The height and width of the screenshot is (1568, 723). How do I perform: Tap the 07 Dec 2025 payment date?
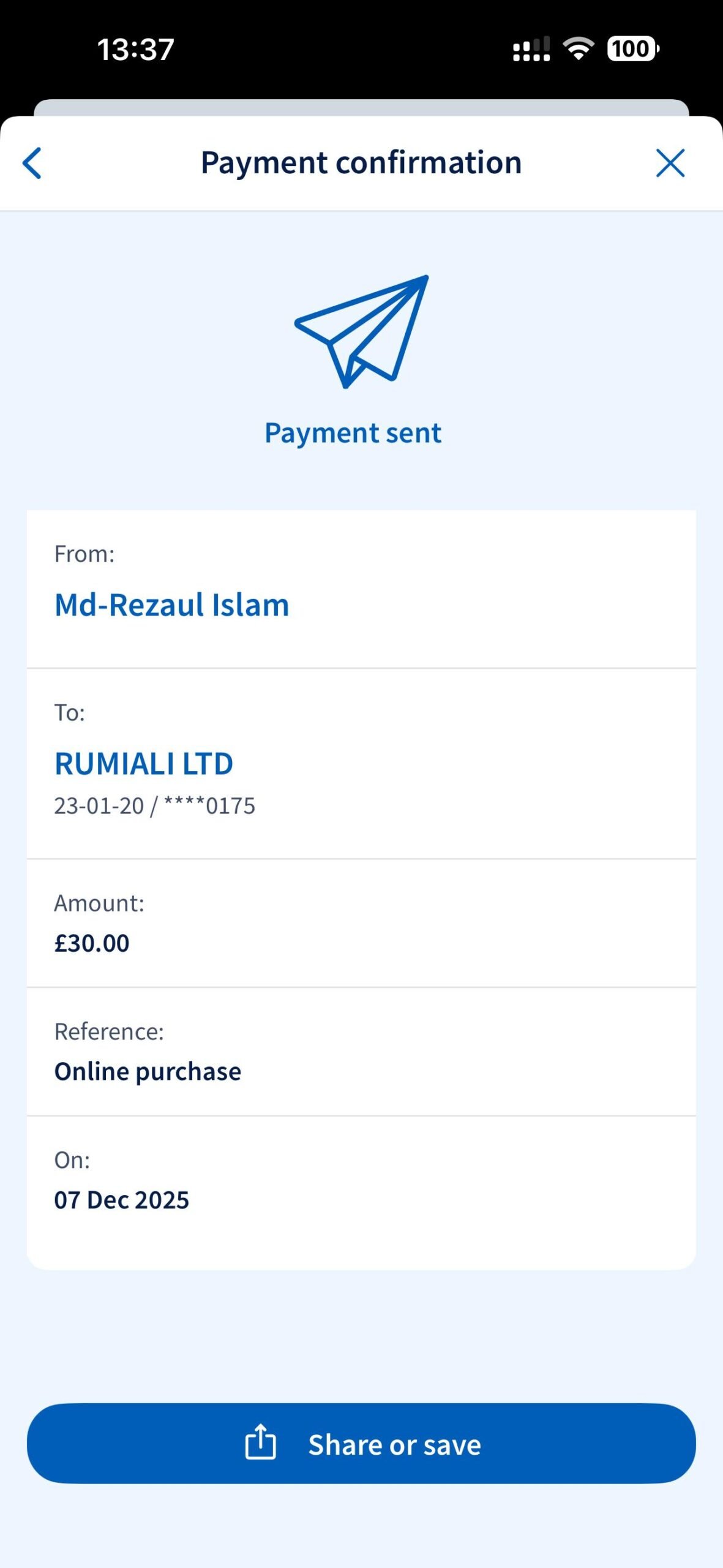[121, 1200]
